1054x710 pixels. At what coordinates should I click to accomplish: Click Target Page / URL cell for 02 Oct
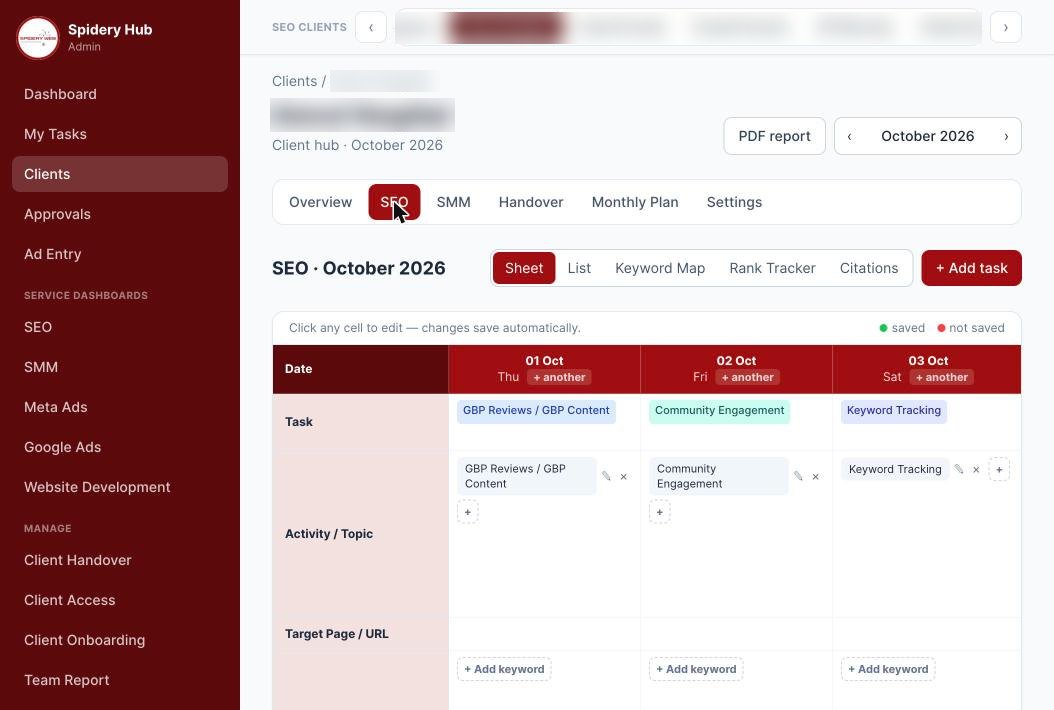click(736, 634)
